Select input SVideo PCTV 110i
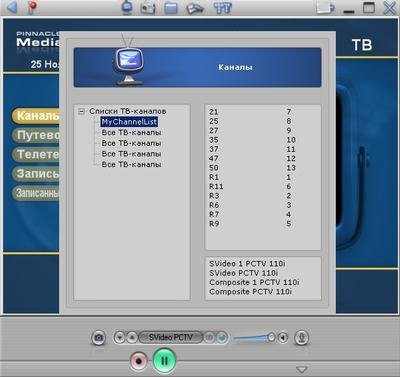 [244, 273]
